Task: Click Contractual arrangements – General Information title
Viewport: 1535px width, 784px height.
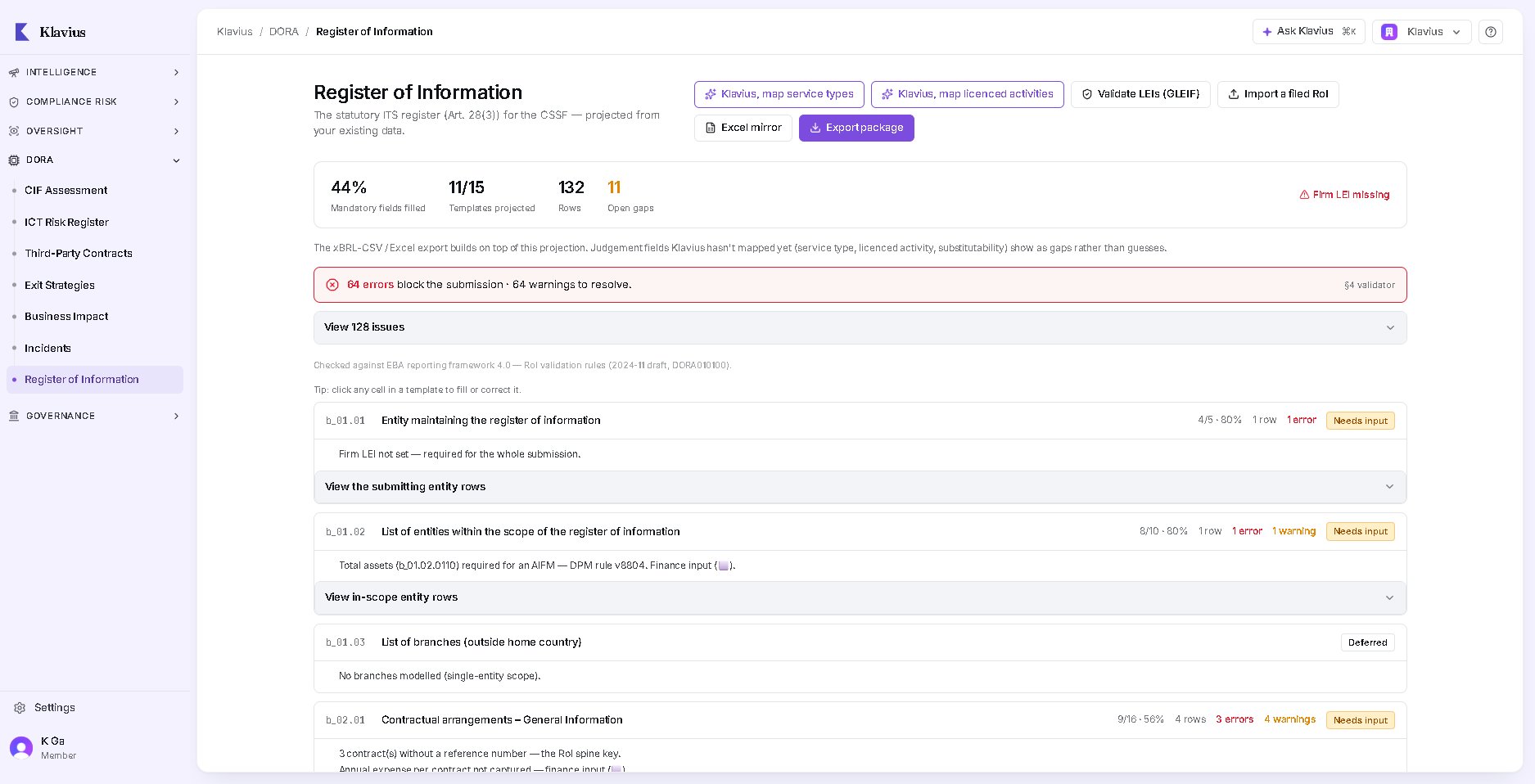Action: 502,720
